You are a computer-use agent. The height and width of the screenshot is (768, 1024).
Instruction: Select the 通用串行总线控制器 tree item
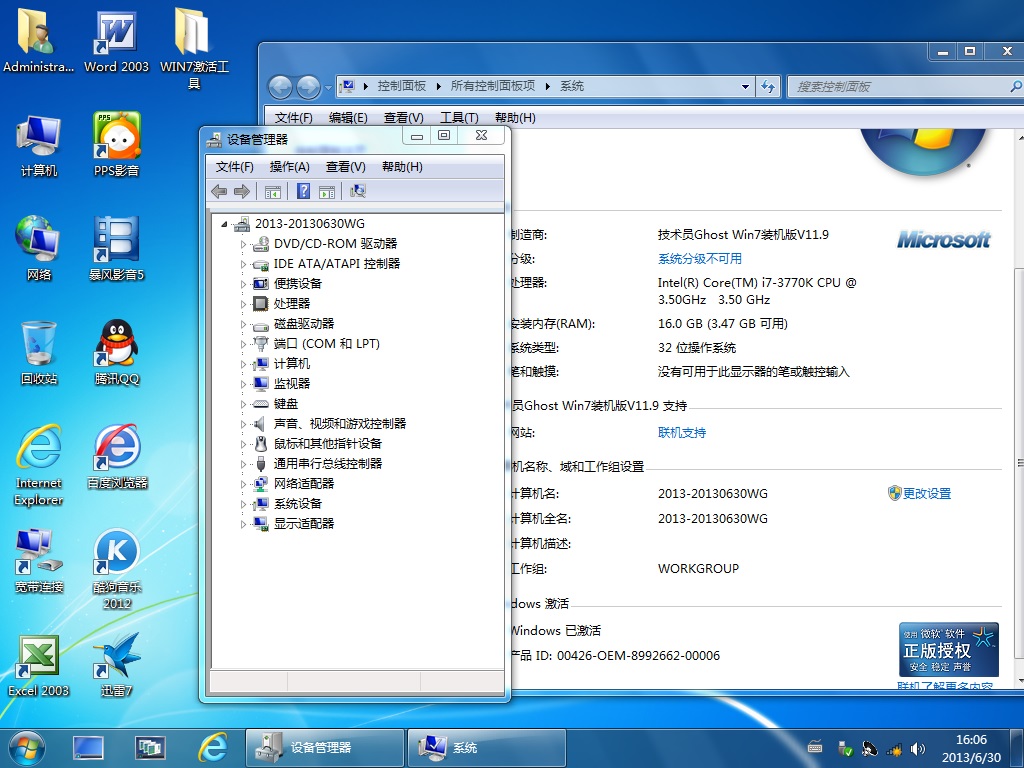coord(327,464)
